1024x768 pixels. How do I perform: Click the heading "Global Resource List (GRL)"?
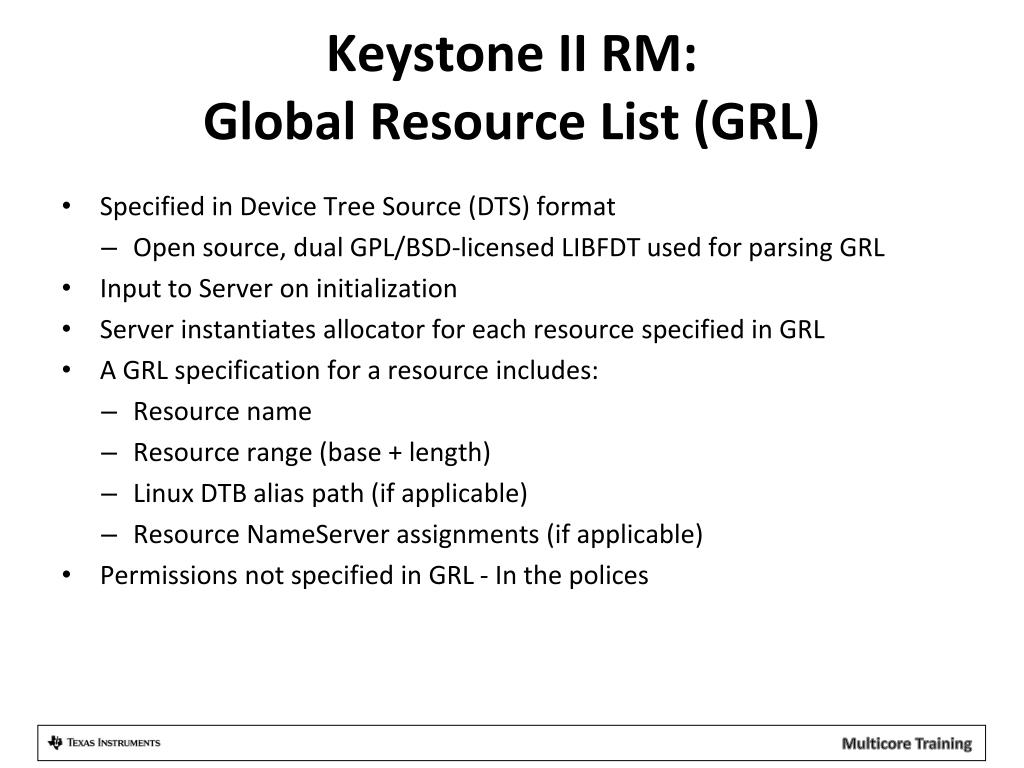coord(511,122)
